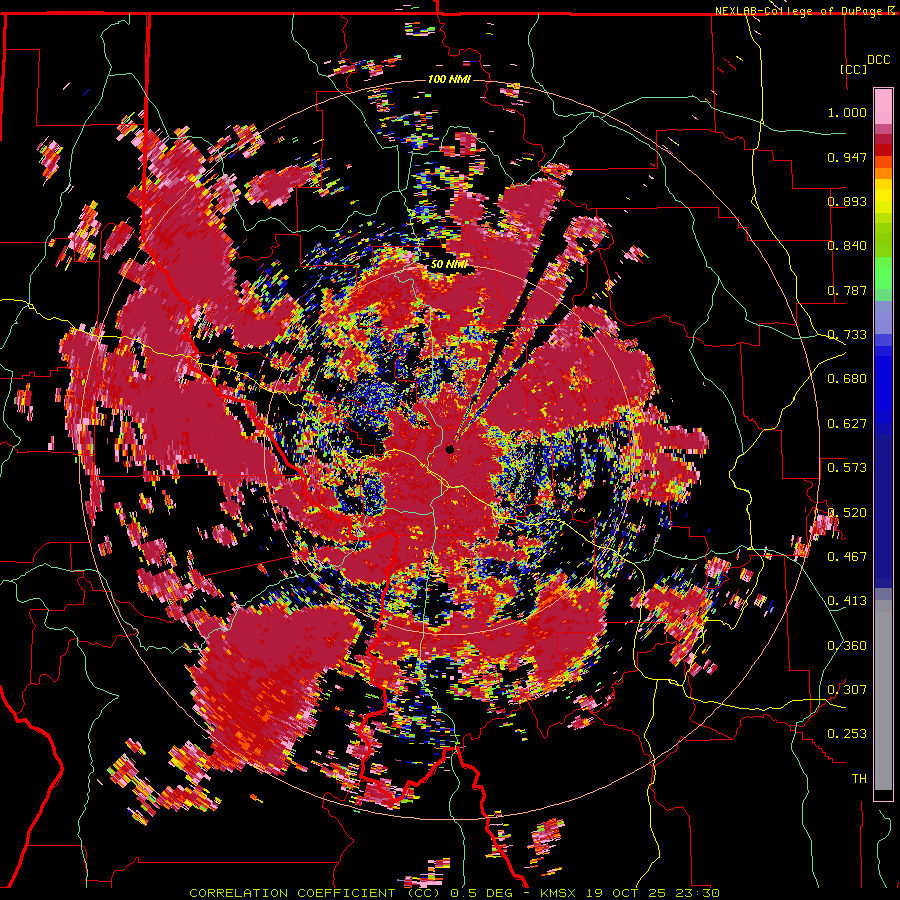Select the 0.680 scale value
Screen dimensions: 900x900
pyautogui.click(x=847, y=379)
